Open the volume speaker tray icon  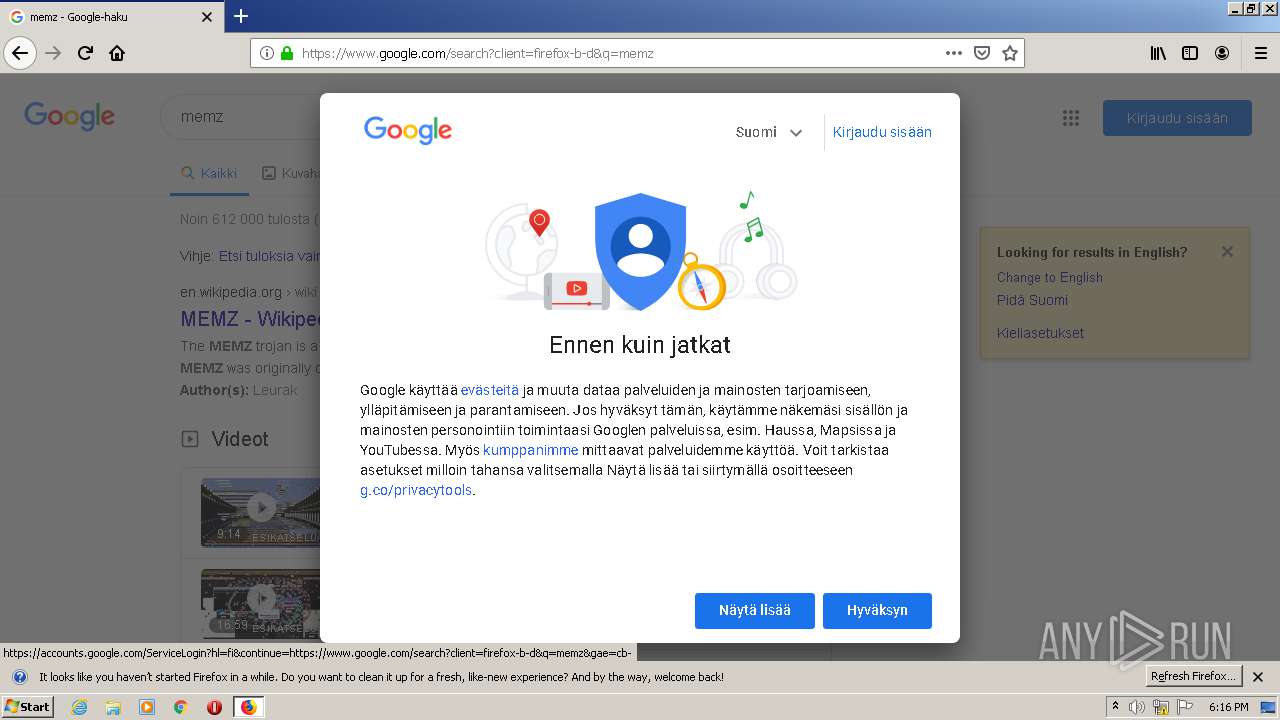[x=1137, y=707]
